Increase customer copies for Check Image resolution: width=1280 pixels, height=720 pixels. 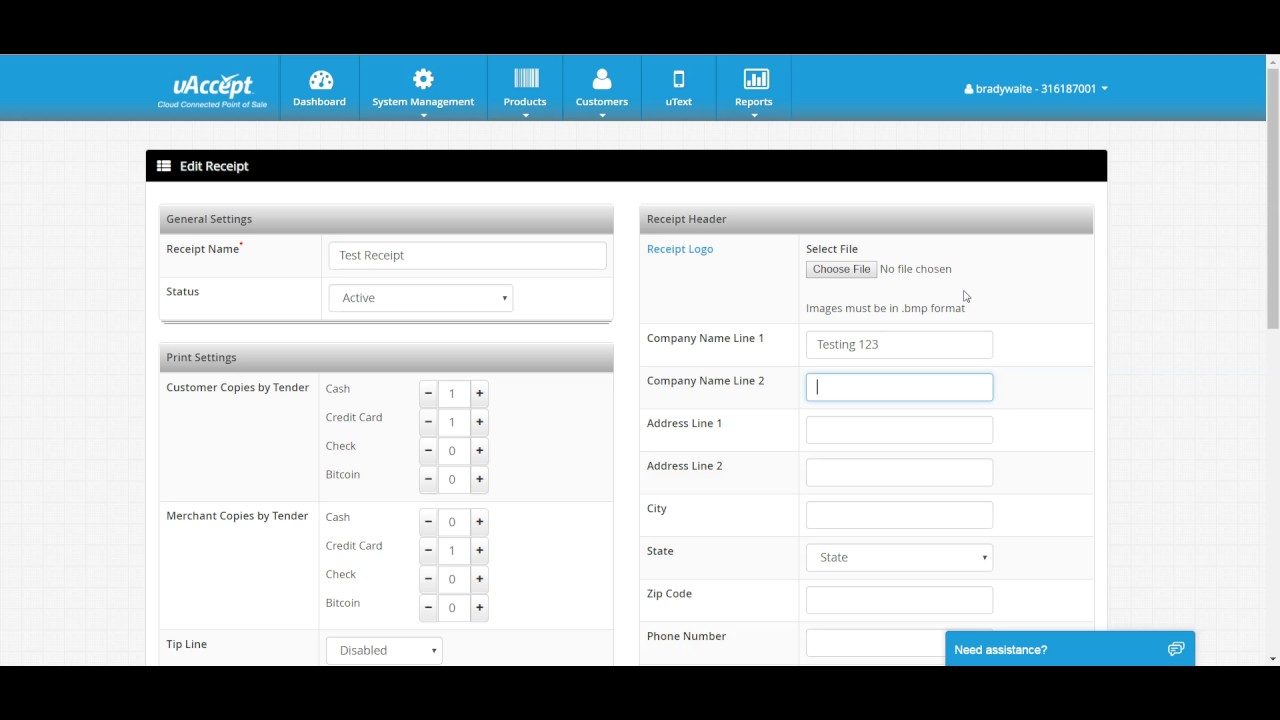click(479, 451)
